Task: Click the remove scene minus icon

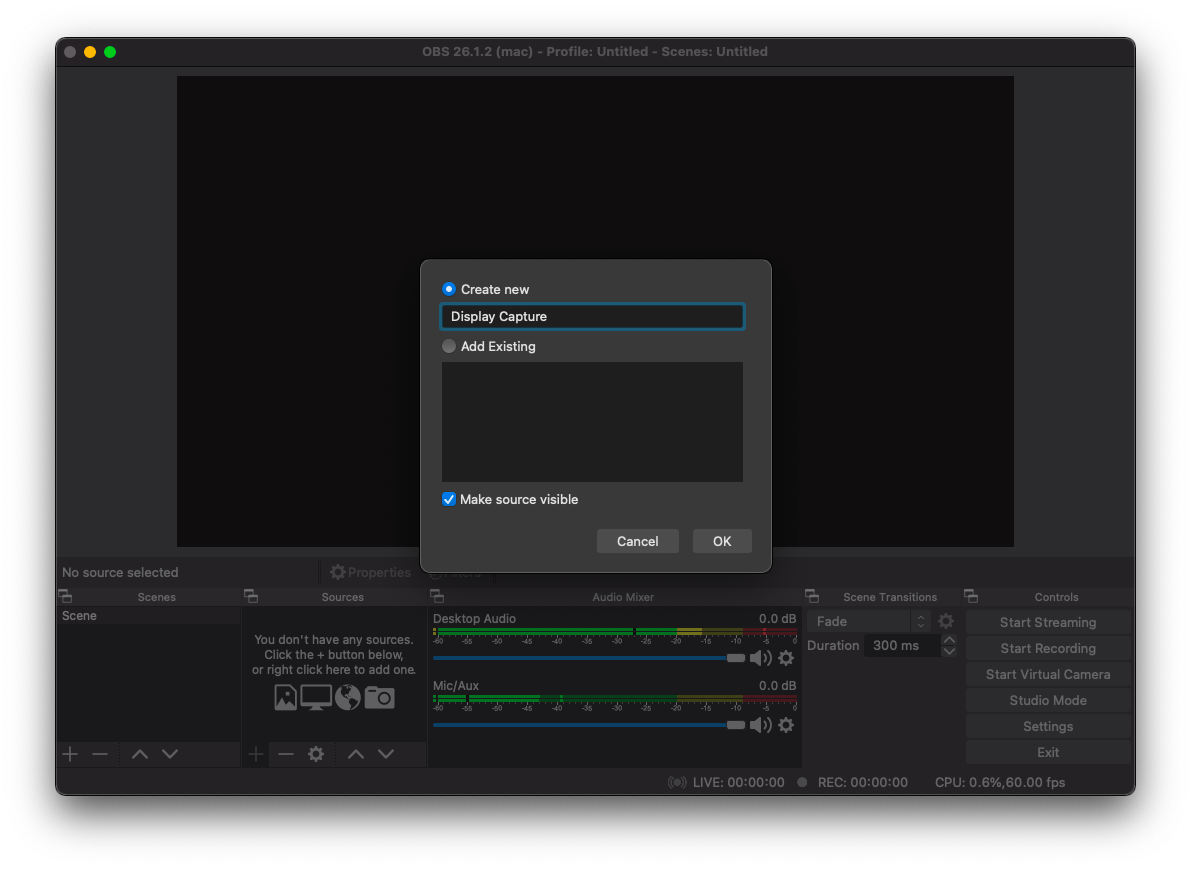Action: tap(100, 754)
